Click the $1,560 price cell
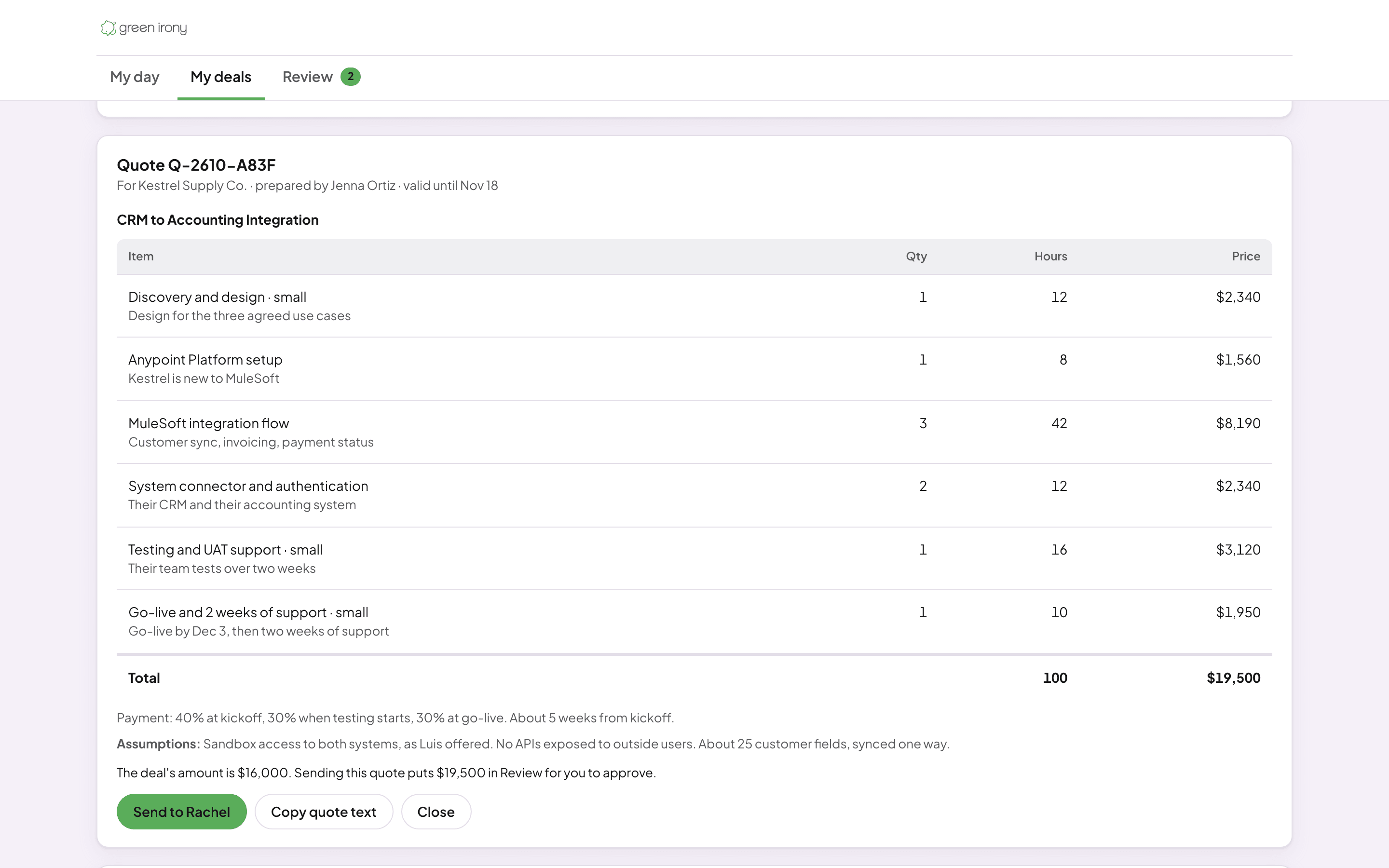The width and height of the screenshot is (1389, 868). tap(1238, 359)
